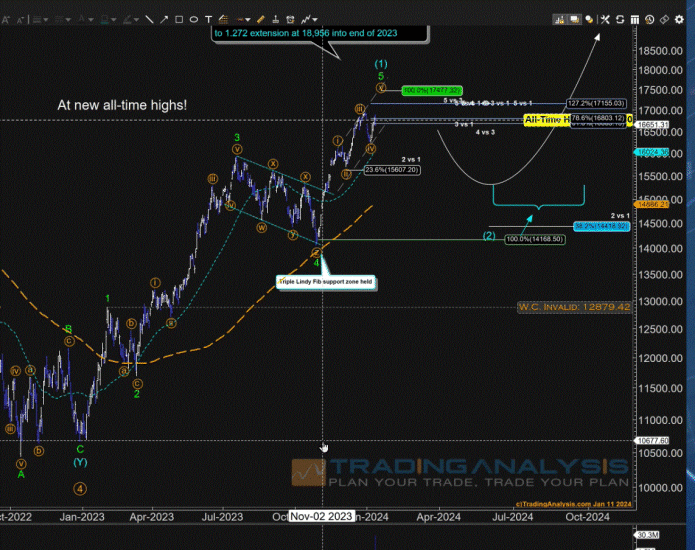
Task: Click the All-Time High price label
Action: point(552,120)
